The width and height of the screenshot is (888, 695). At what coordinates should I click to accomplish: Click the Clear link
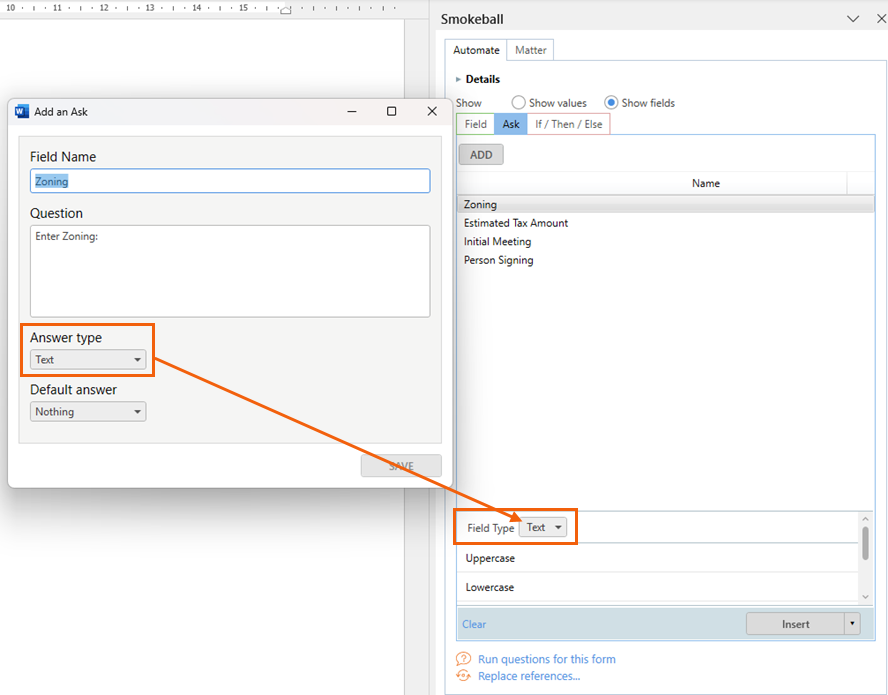(x=474, y=624)
